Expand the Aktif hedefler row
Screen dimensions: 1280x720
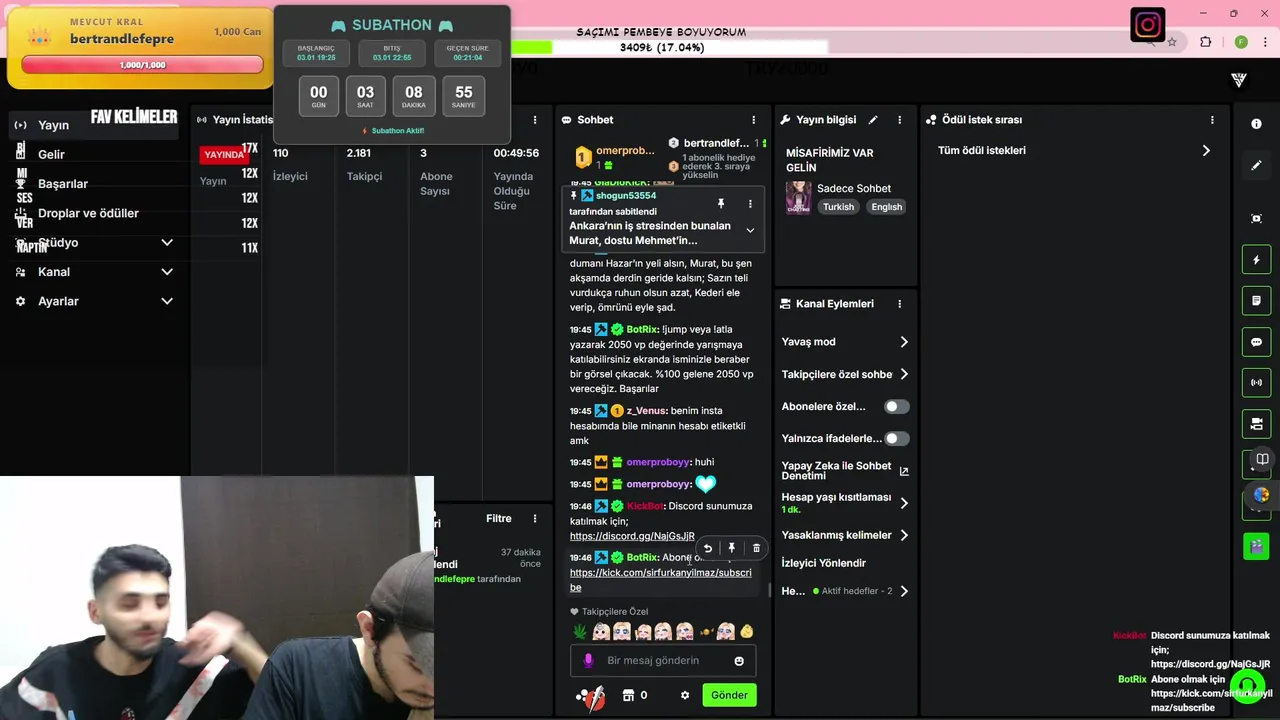[x=845, y=591]
